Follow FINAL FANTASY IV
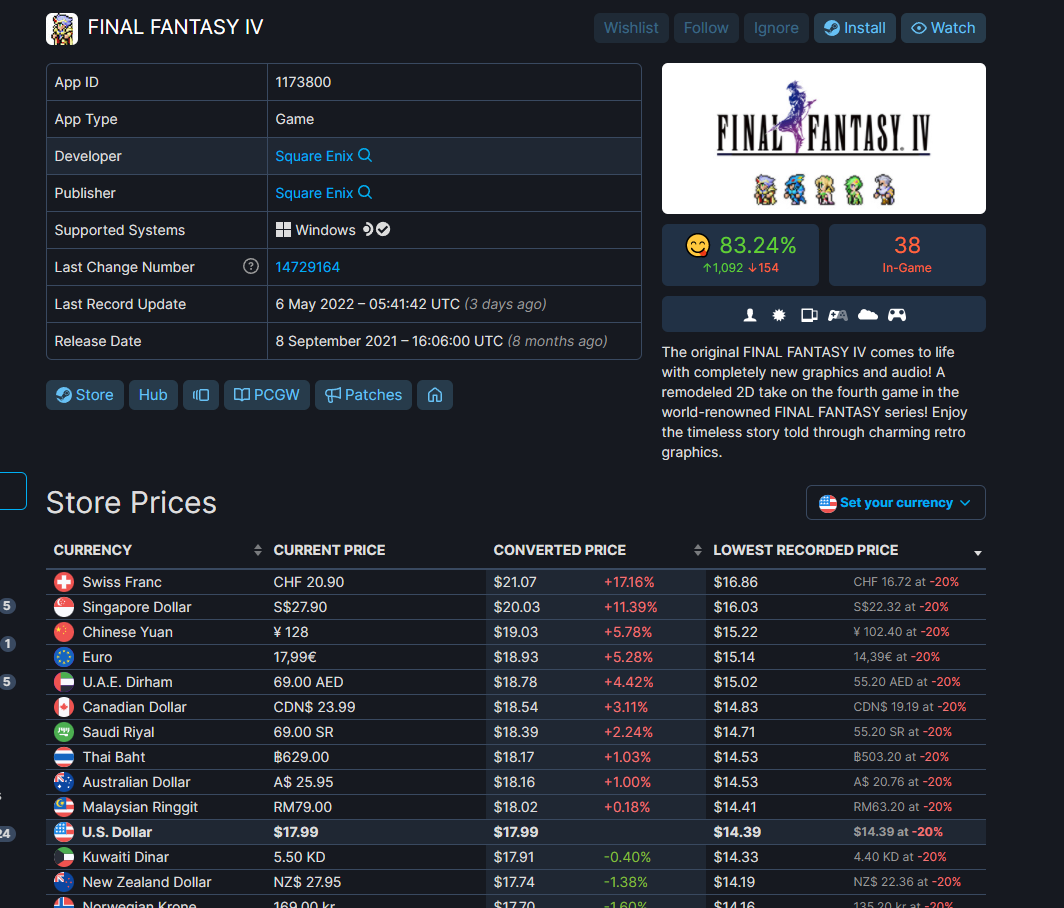Screen dimensions: 1064x908 (706, 28)
